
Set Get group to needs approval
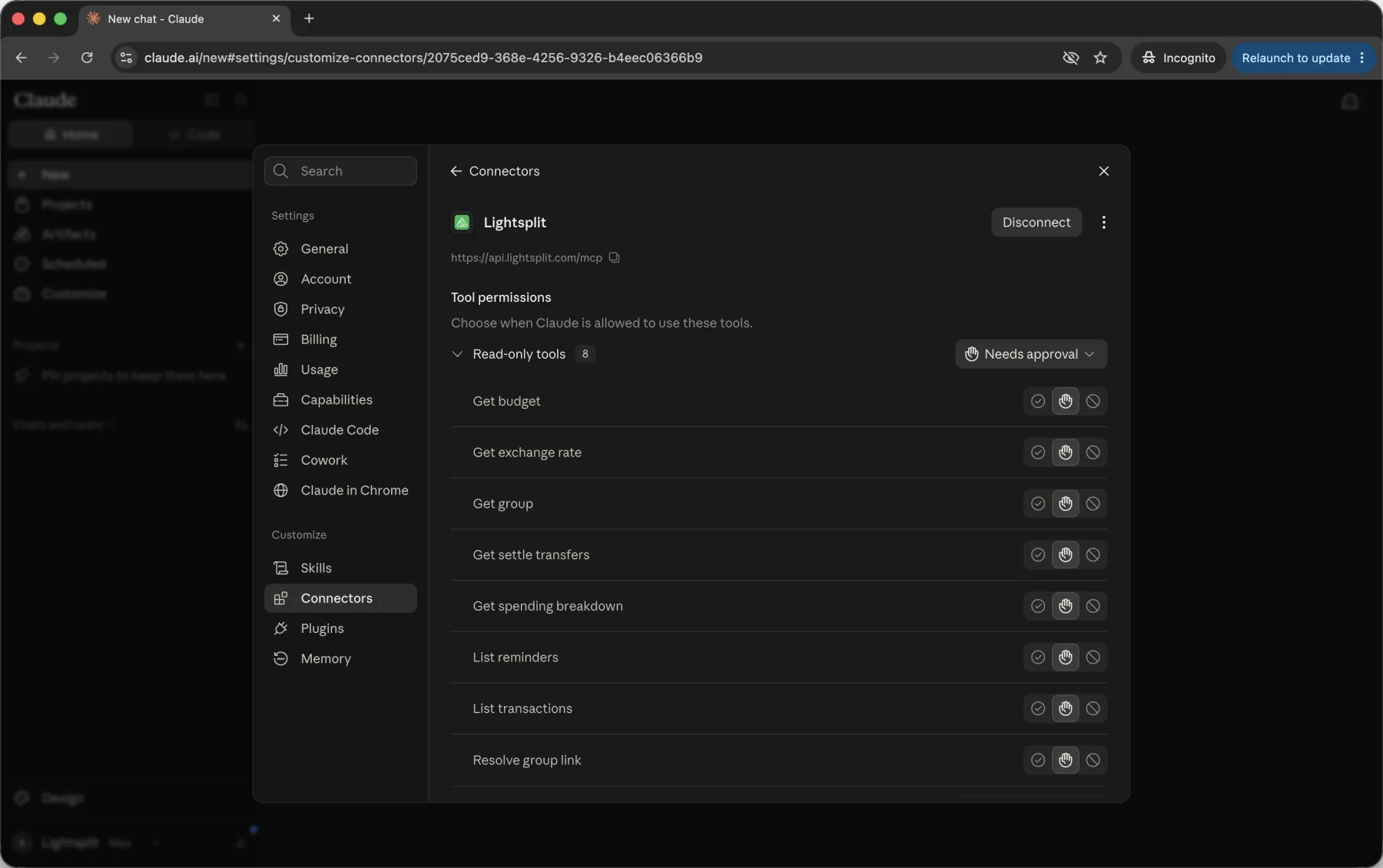[1065, 504]
